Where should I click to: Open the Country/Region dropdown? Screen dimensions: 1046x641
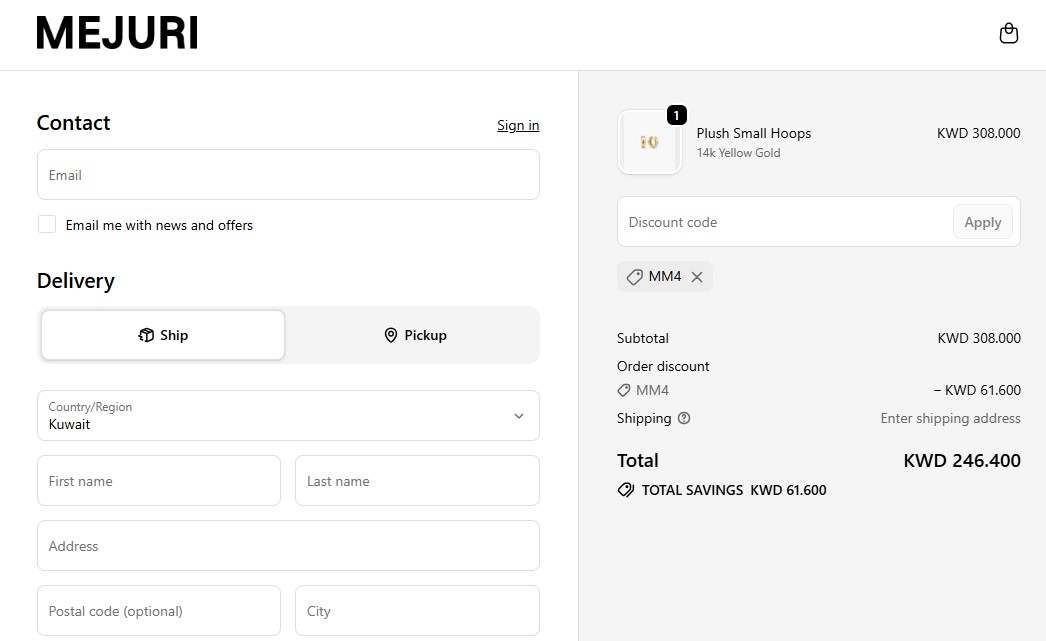click(x=288, y=416)
